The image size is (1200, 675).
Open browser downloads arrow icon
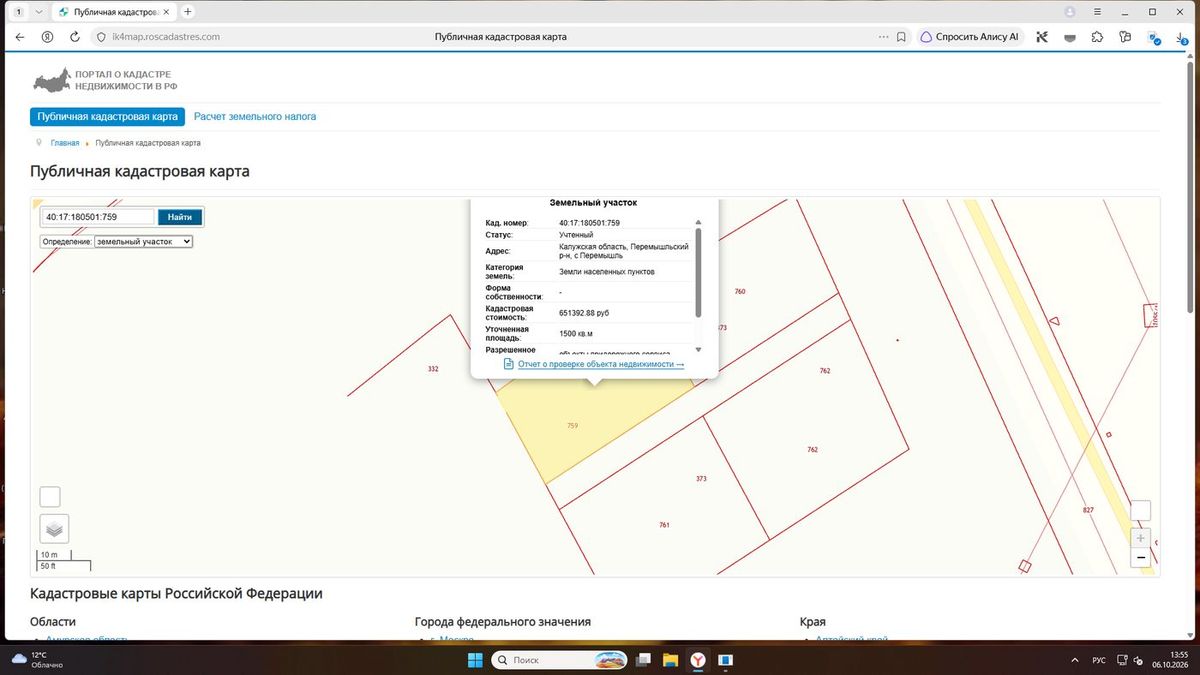tap(1182, 37)
